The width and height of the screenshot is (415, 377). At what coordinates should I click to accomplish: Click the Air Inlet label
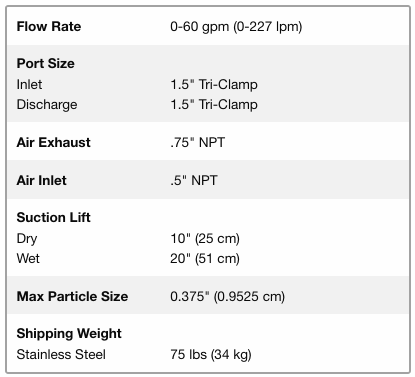click(42, 180)
